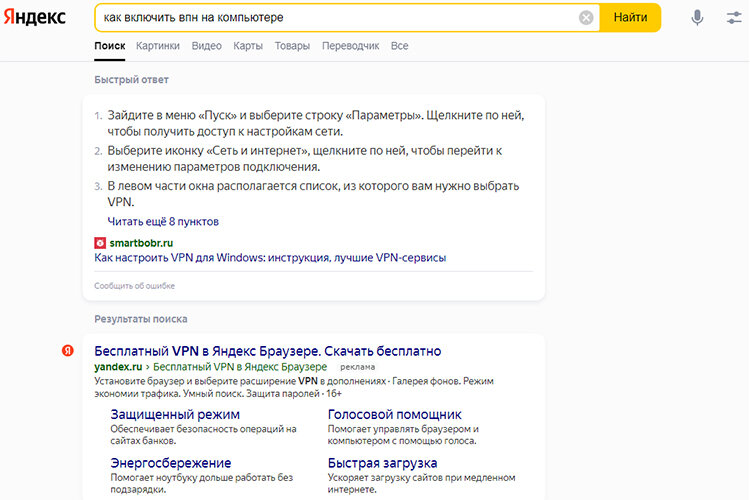750x500 pixels.
Task: Open the Голосовой помощник sitelink
Action: pos(395,414)
